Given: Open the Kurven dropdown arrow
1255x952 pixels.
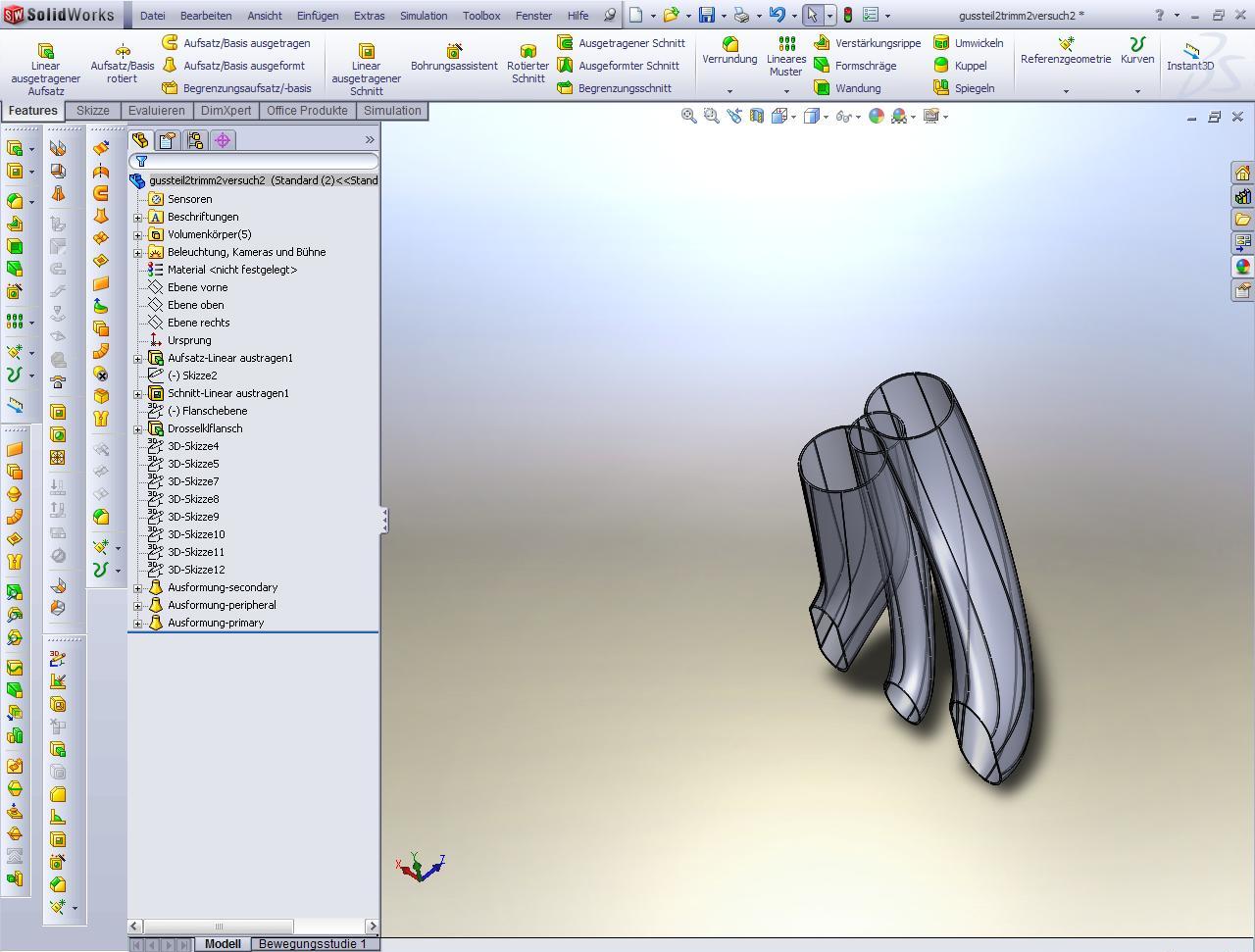Looking at the screenshot, I should coord(1137,91).
